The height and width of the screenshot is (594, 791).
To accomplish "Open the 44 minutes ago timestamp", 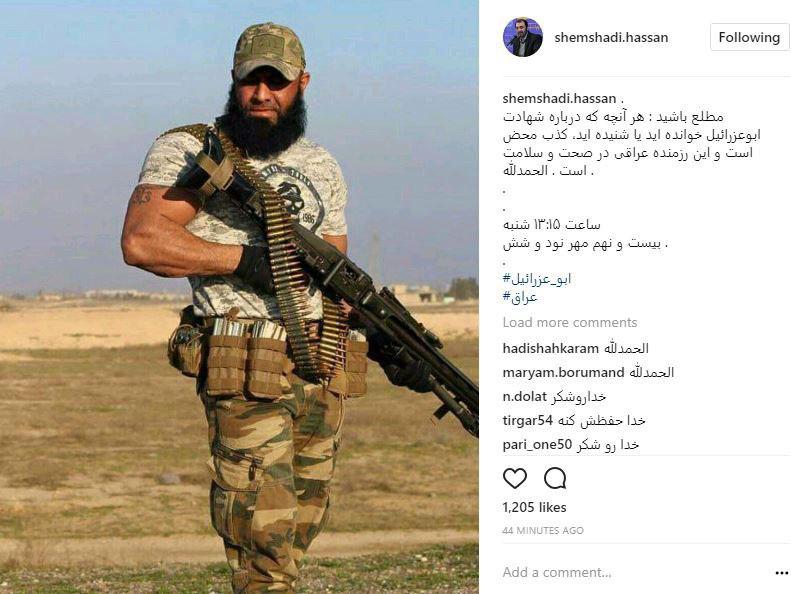I will click(x=543, y=530).
